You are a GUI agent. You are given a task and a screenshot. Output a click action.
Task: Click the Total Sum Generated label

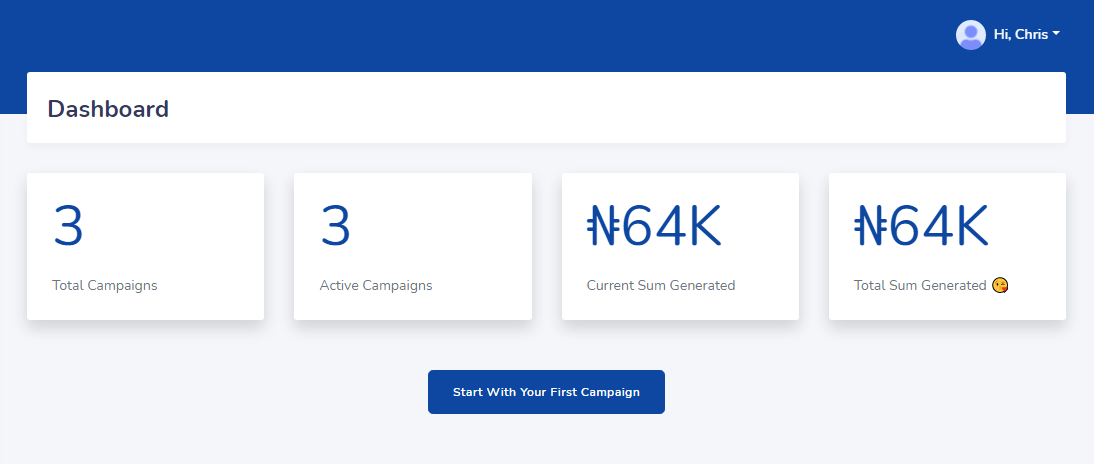click(920, 286)
